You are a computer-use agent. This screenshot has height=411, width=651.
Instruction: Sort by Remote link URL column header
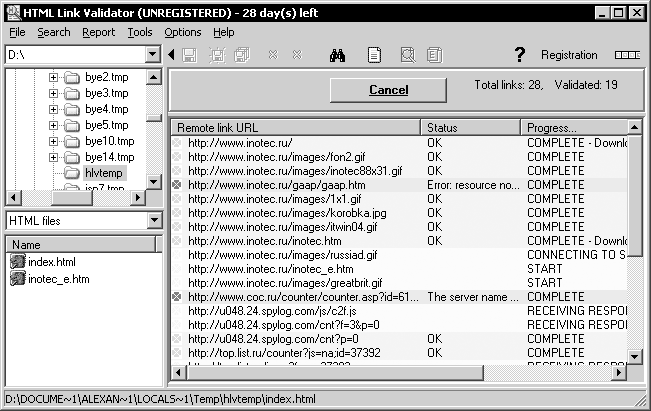(x=296, y=127)
